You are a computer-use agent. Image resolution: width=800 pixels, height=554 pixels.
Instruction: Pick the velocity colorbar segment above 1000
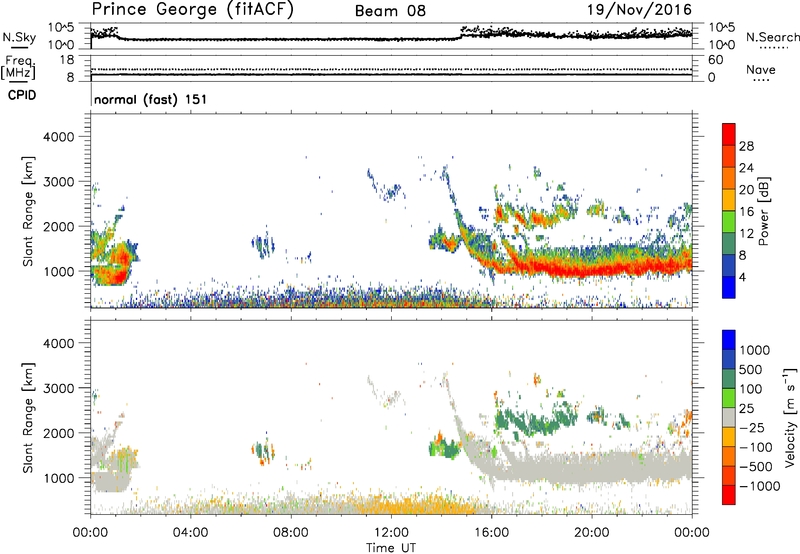[x=729, y=340]
